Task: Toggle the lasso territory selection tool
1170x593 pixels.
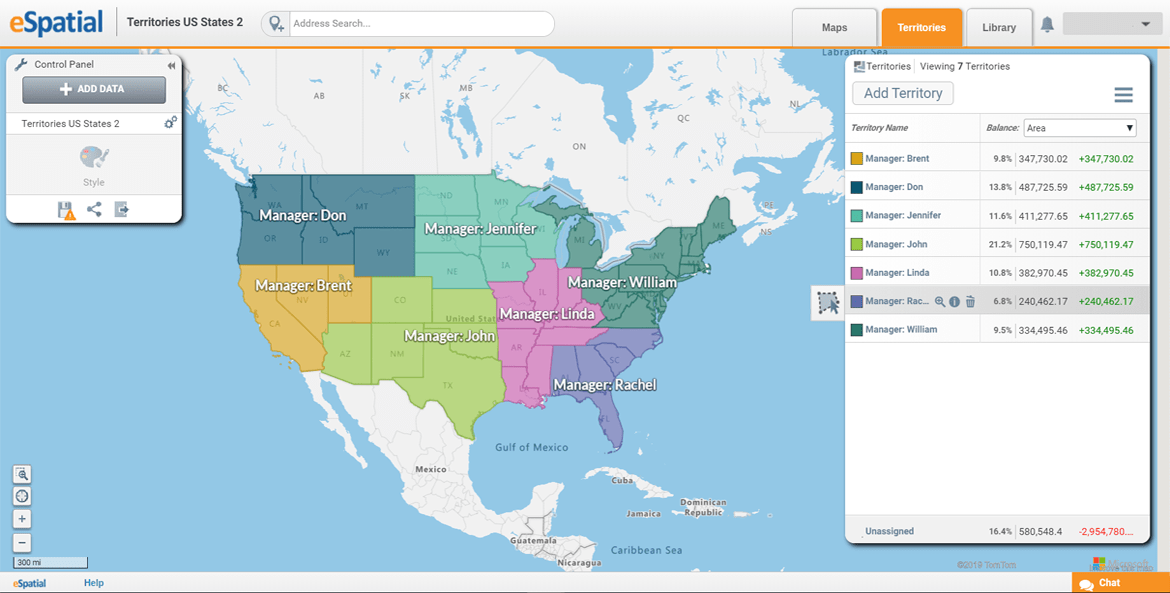Action: coord(826,301)
